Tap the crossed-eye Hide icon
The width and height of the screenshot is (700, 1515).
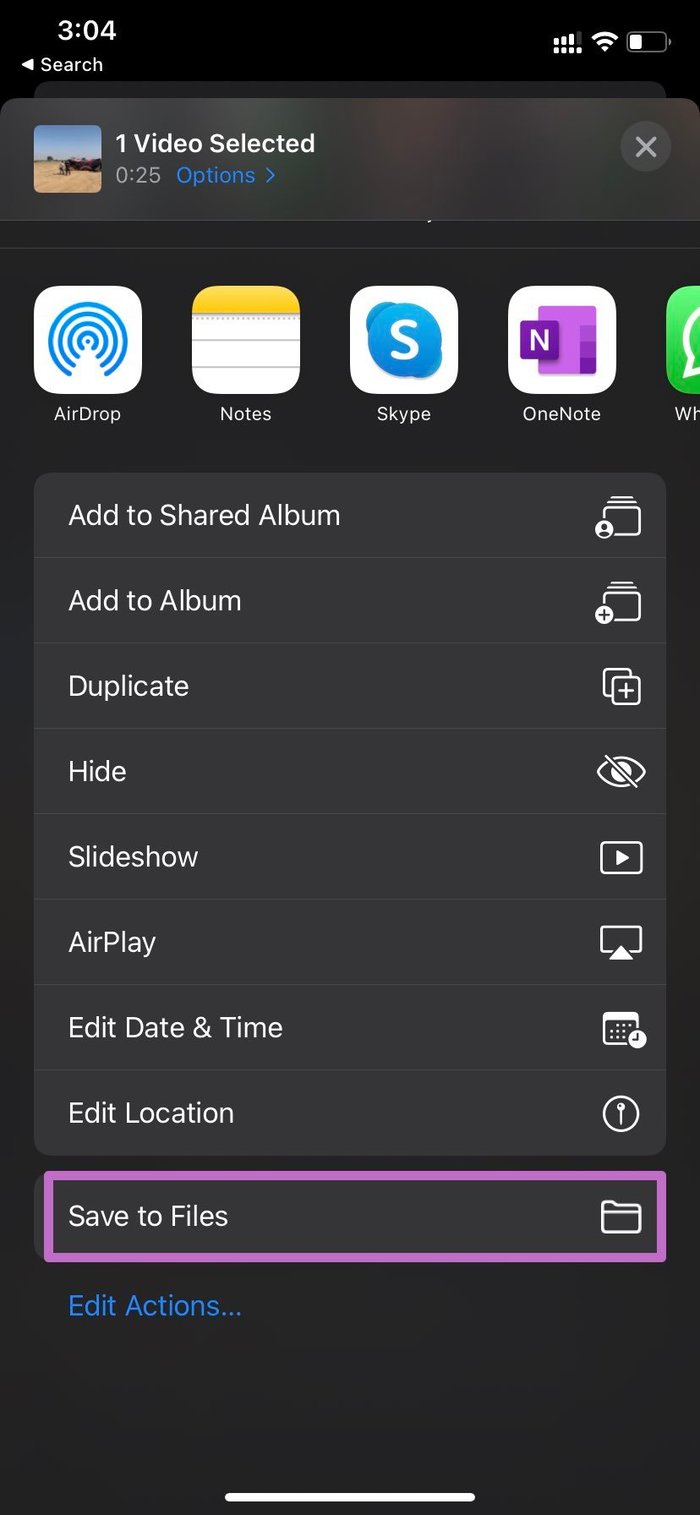tap(621, 771)
